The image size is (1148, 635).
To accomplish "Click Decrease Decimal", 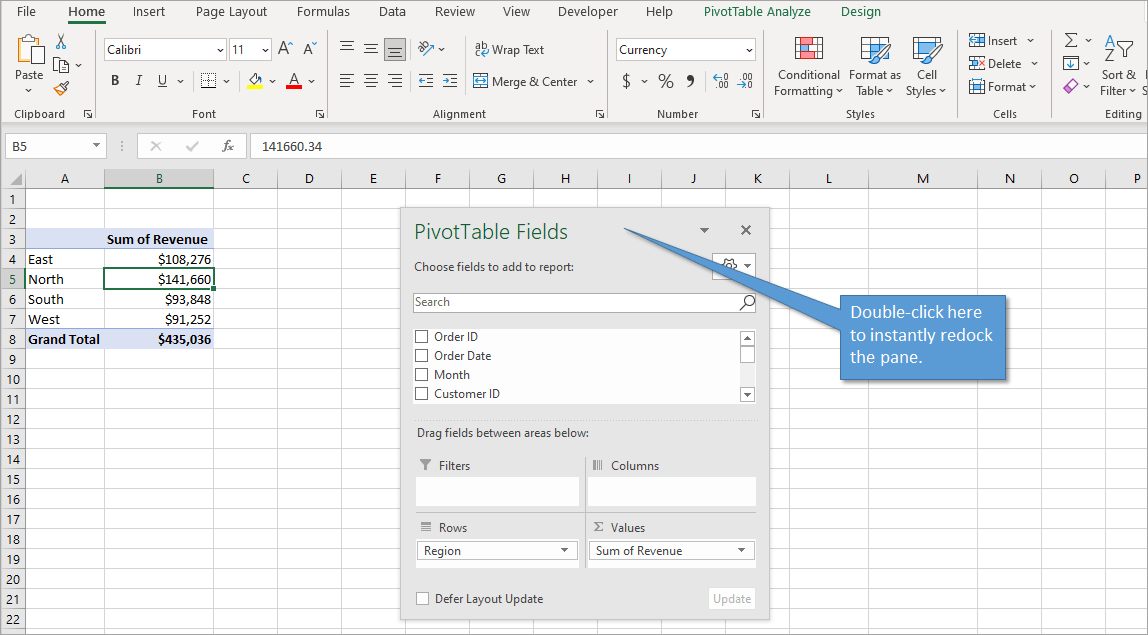I will [x=745, y=81].
